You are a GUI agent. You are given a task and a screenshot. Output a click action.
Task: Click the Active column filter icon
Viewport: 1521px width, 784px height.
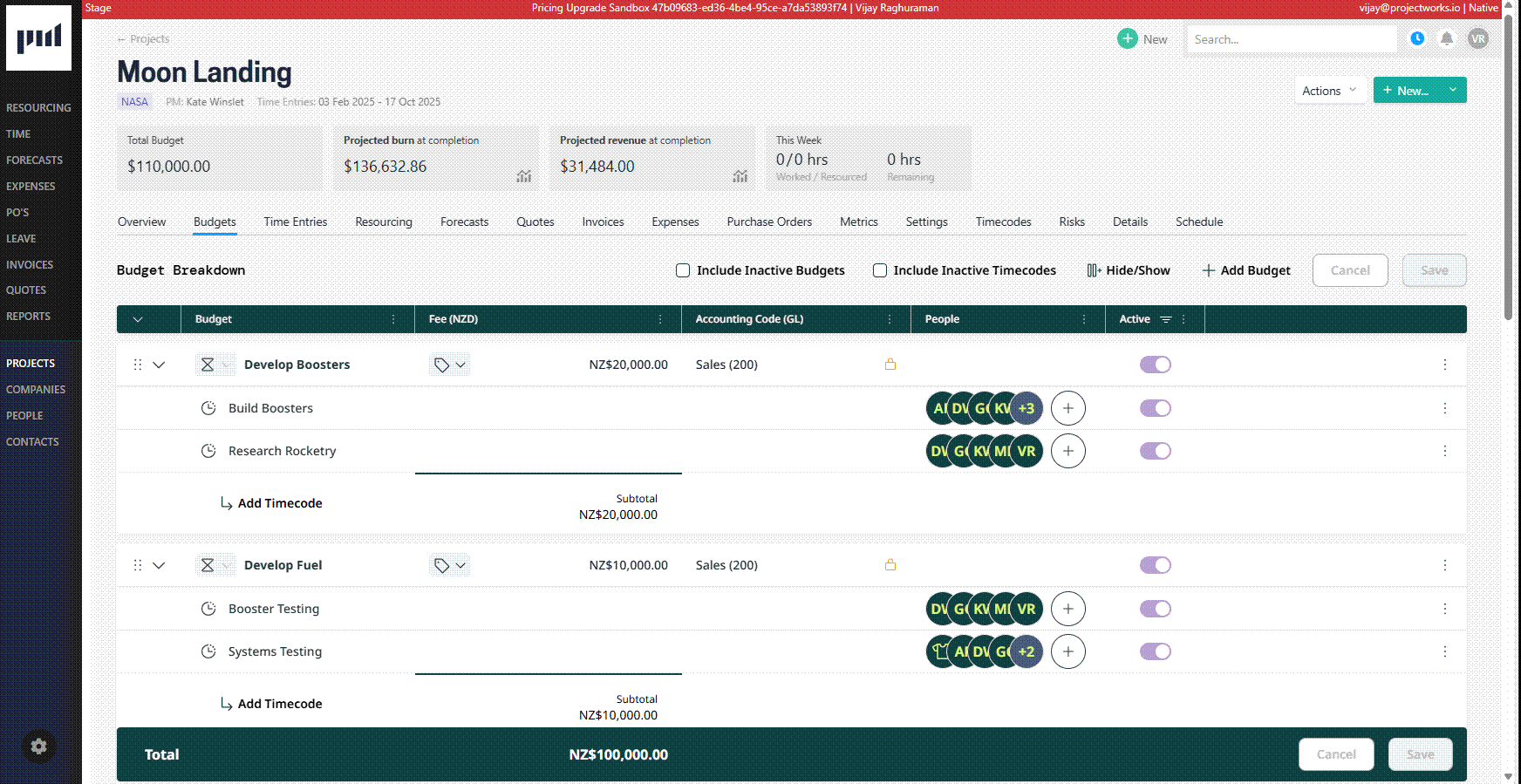click(1165, 319)
